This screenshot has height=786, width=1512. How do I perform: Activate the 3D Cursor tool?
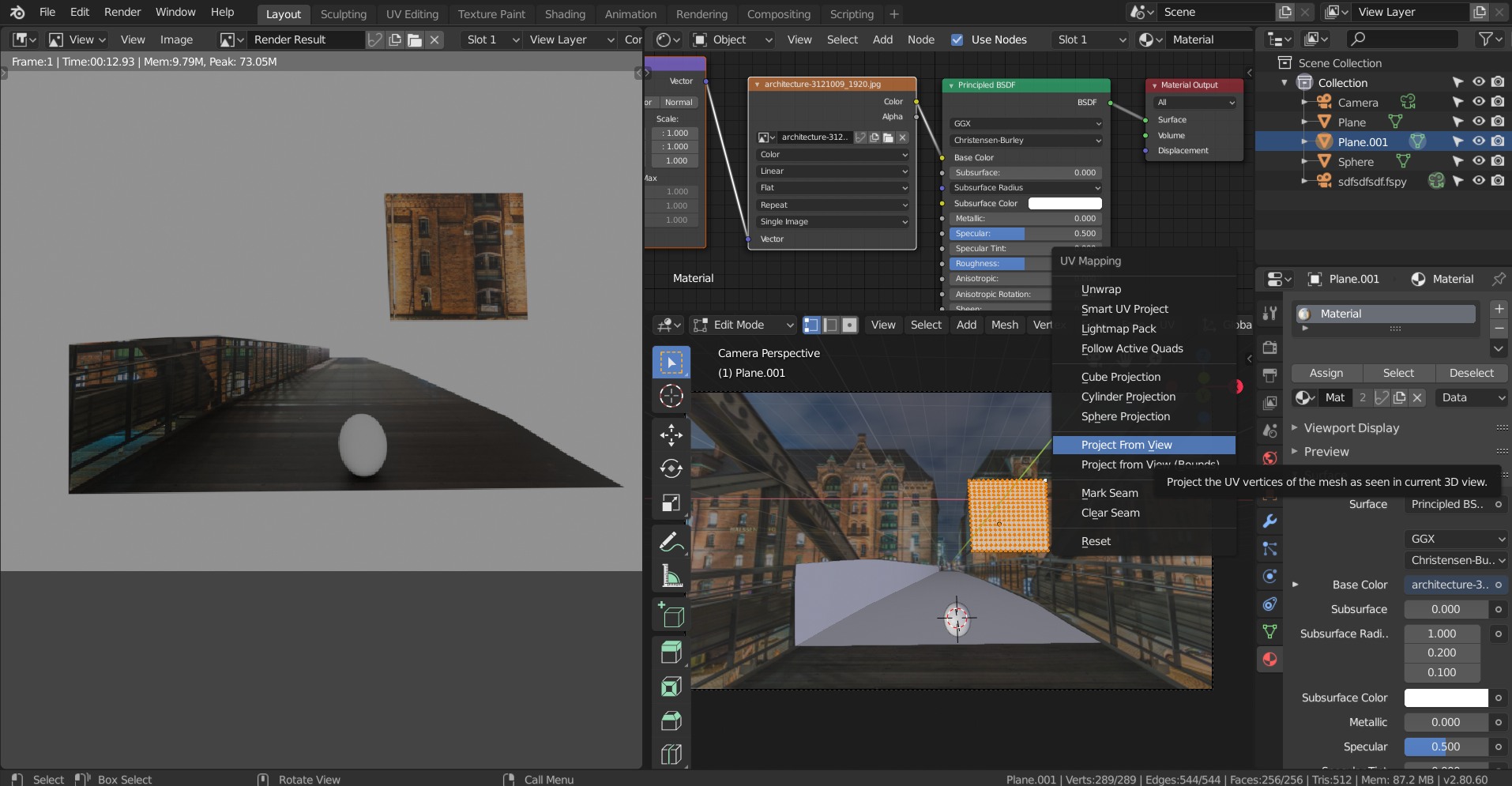pos(671,396)
